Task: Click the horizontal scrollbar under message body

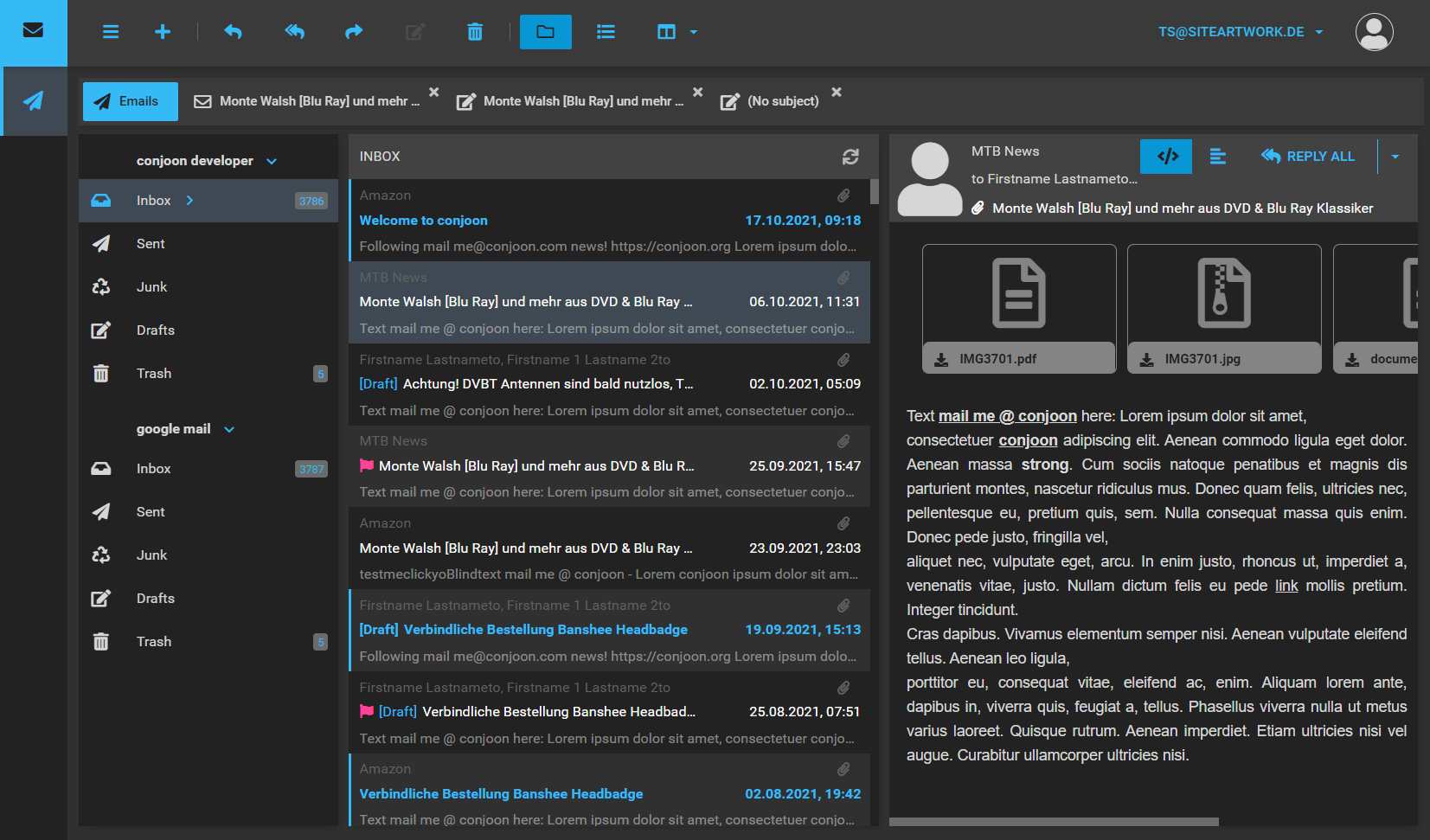Action: 1054,822
